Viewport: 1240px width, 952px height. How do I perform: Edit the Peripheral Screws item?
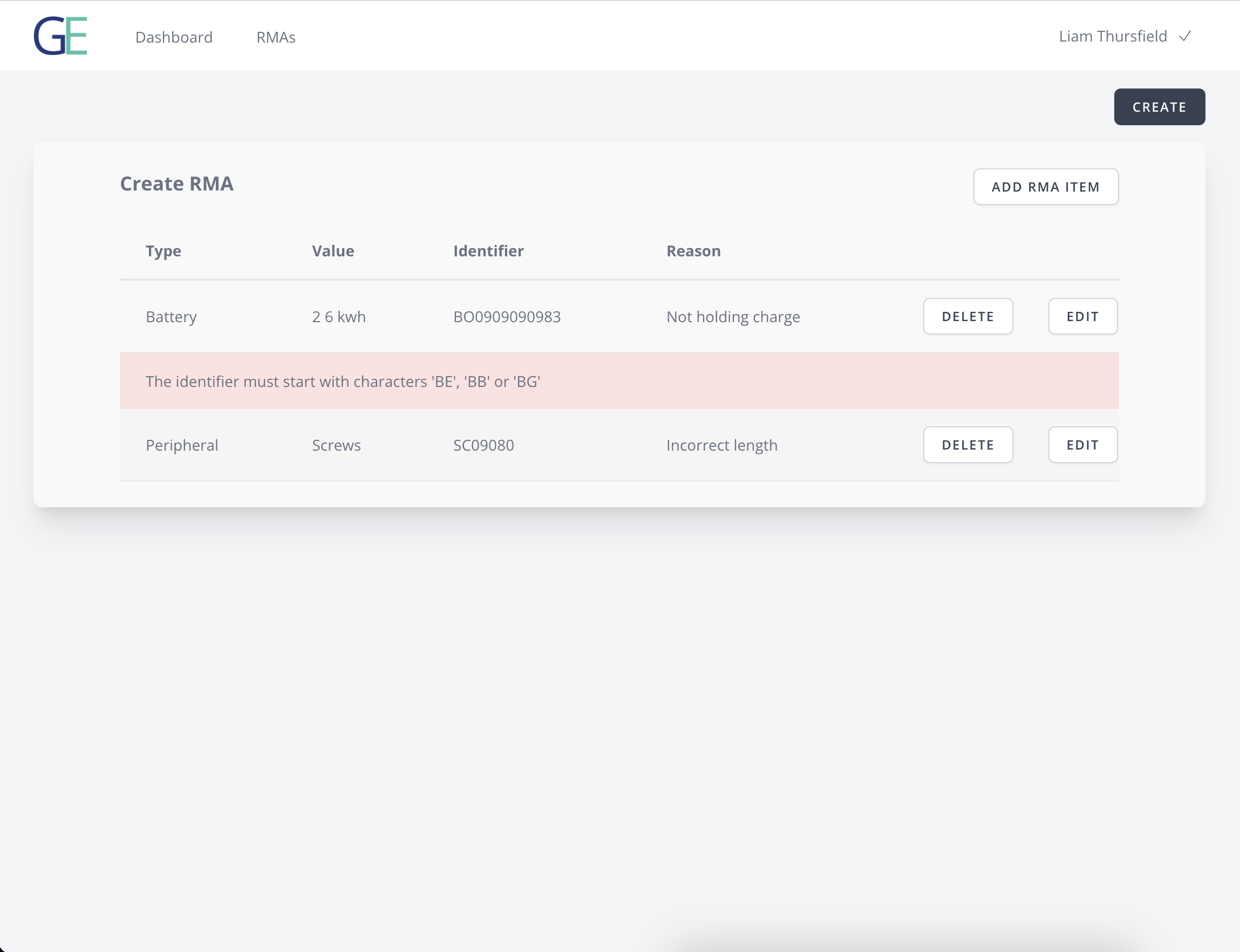1082,445
